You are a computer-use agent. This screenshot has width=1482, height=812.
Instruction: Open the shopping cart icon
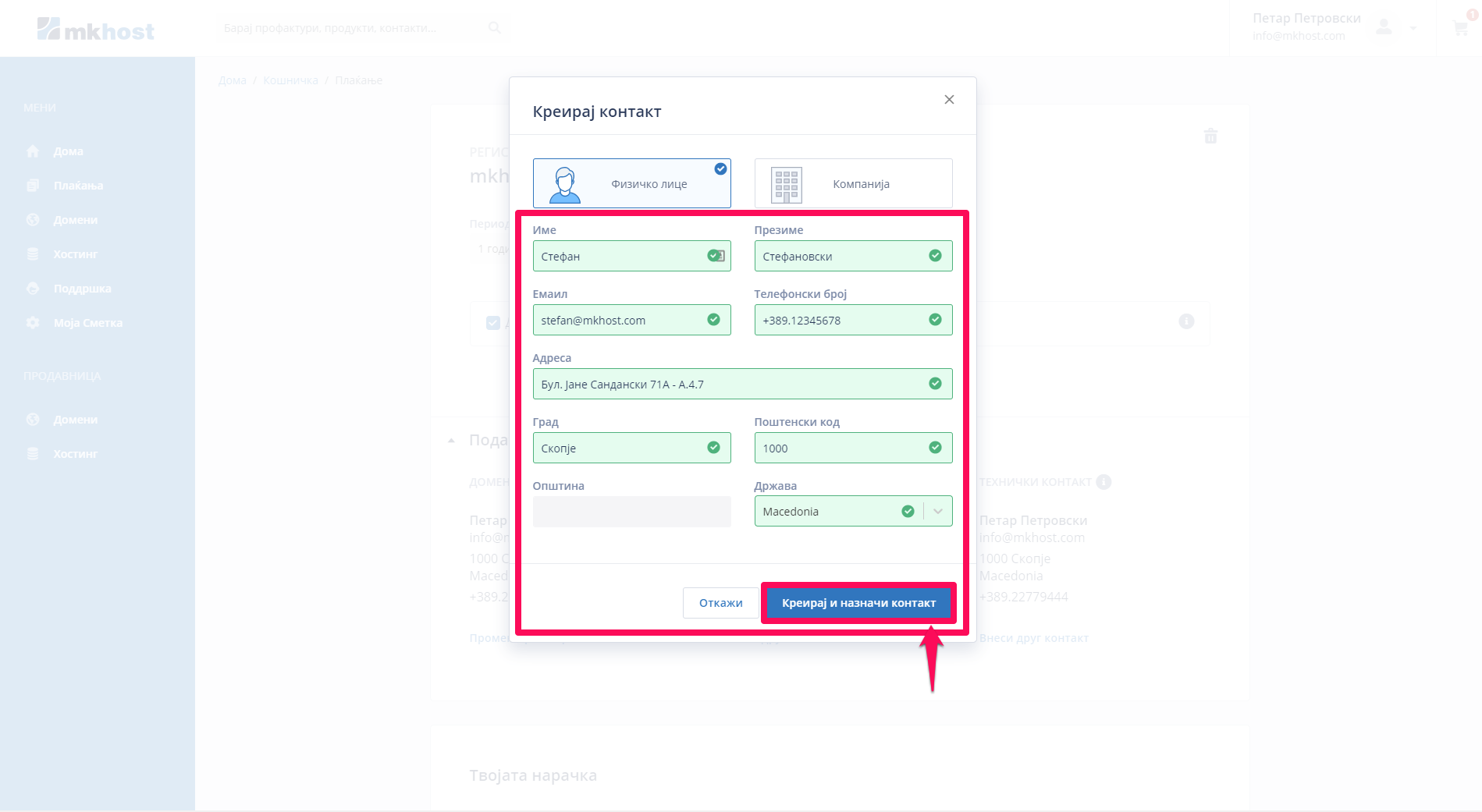[1460, 28]
